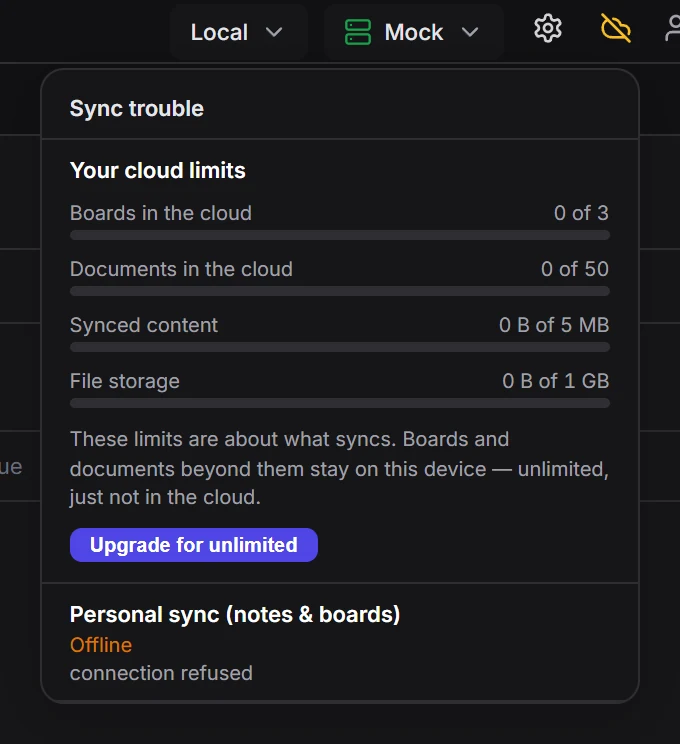Click the 0 B of 1 GB value
Viewport: 680px width, 744px height.
[x=556, y=381]
